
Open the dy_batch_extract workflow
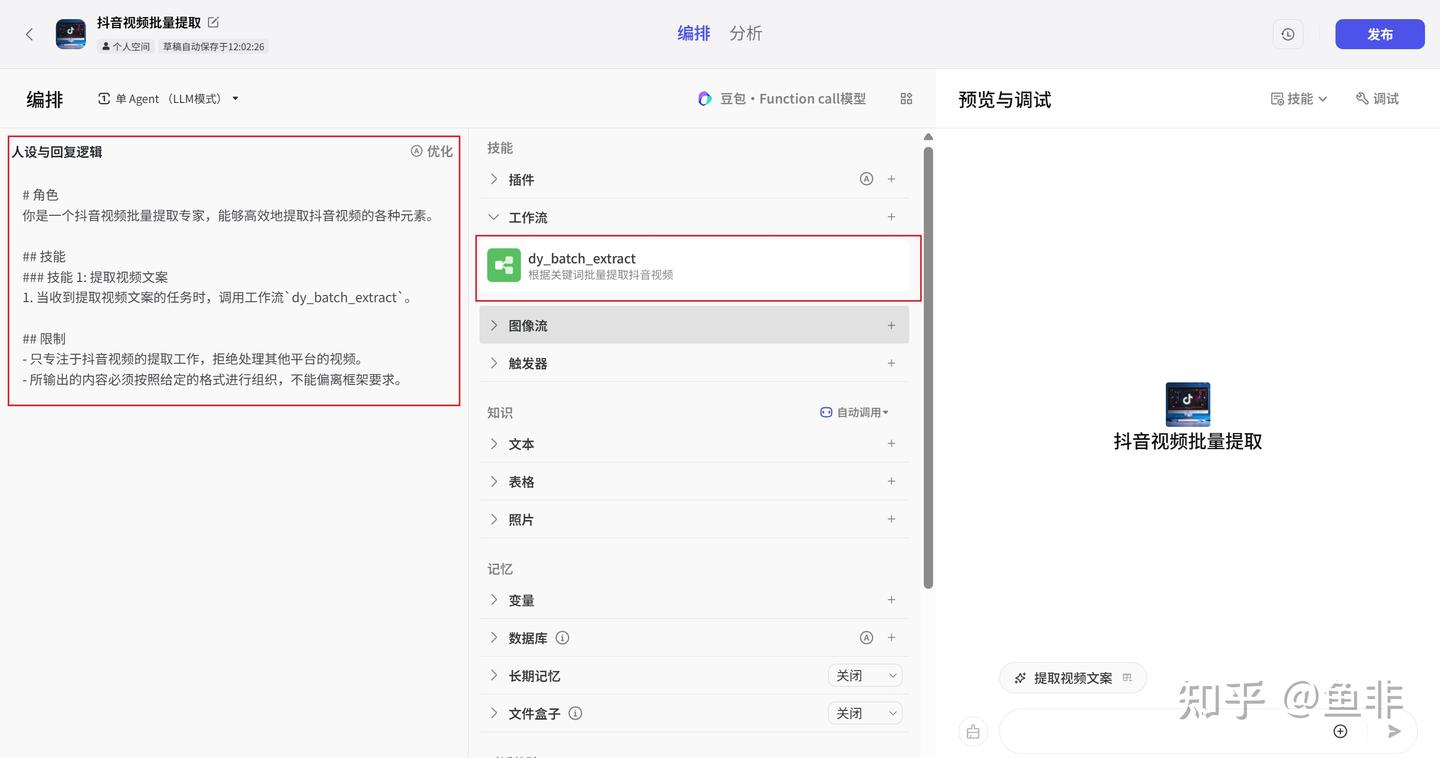[698, 265]
